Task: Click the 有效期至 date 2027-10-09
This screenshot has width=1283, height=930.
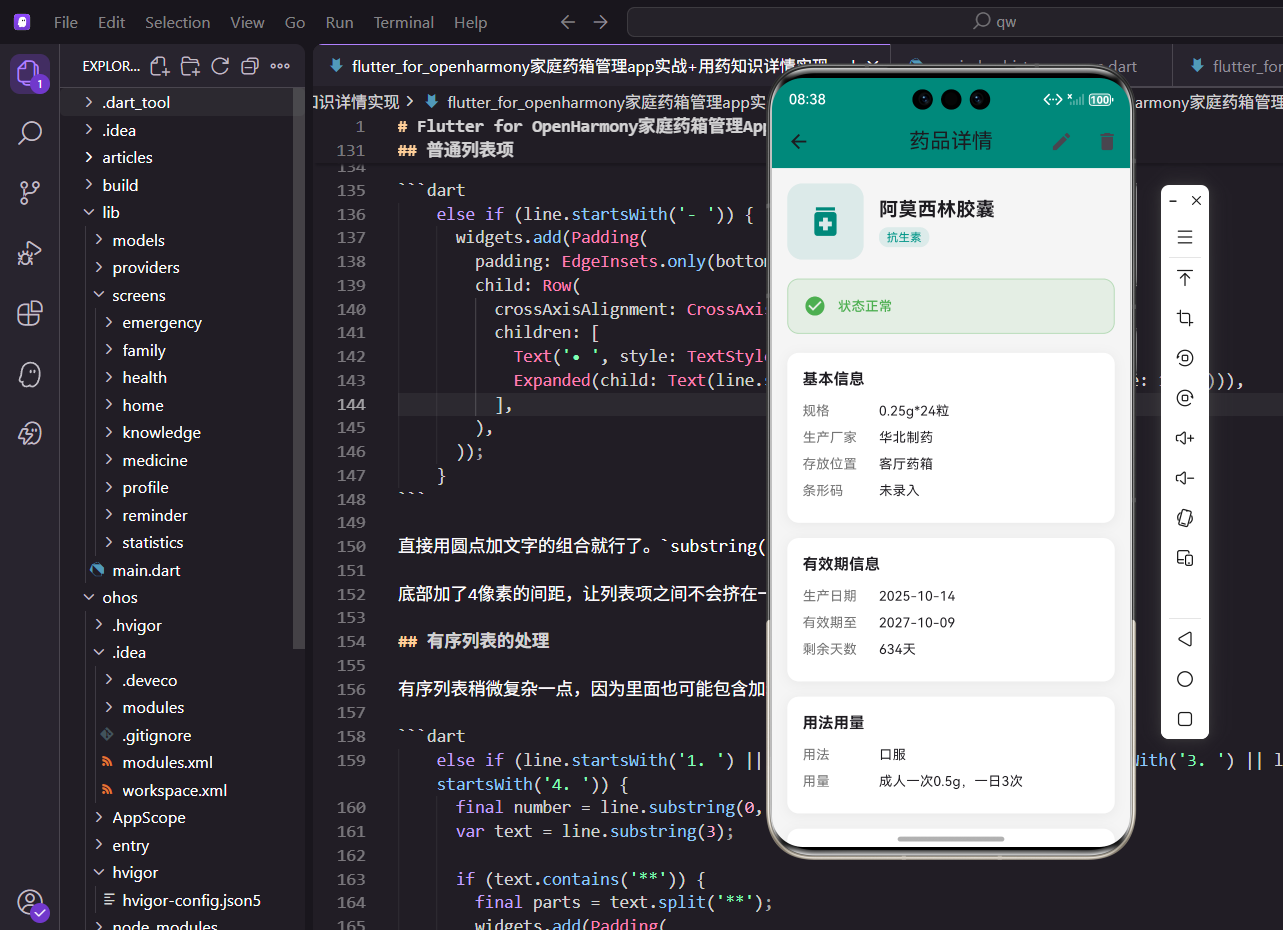Action: click(x=917, y=622)
